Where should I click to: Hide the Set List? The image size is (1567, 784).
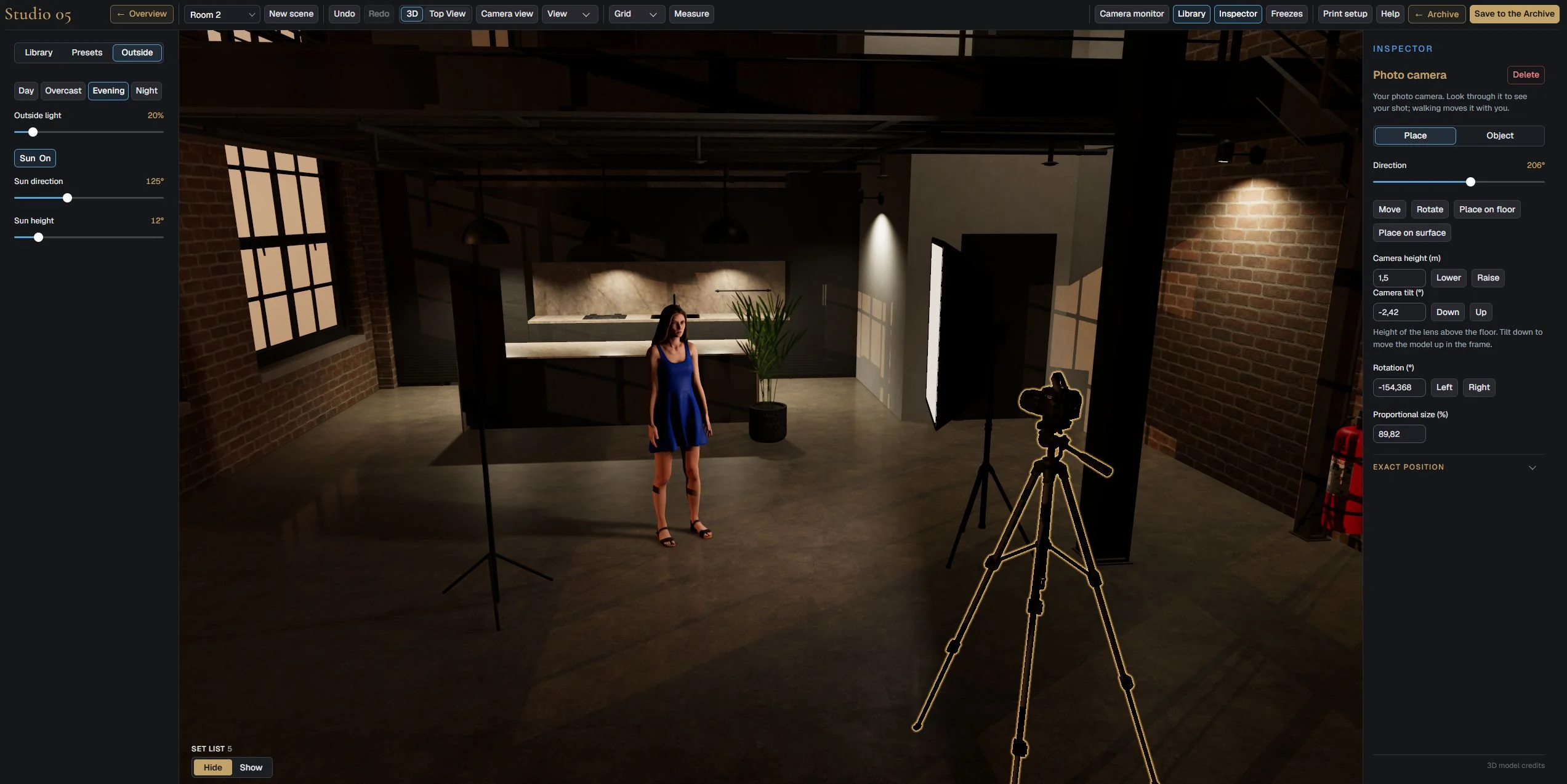click(x=212, y=768)
